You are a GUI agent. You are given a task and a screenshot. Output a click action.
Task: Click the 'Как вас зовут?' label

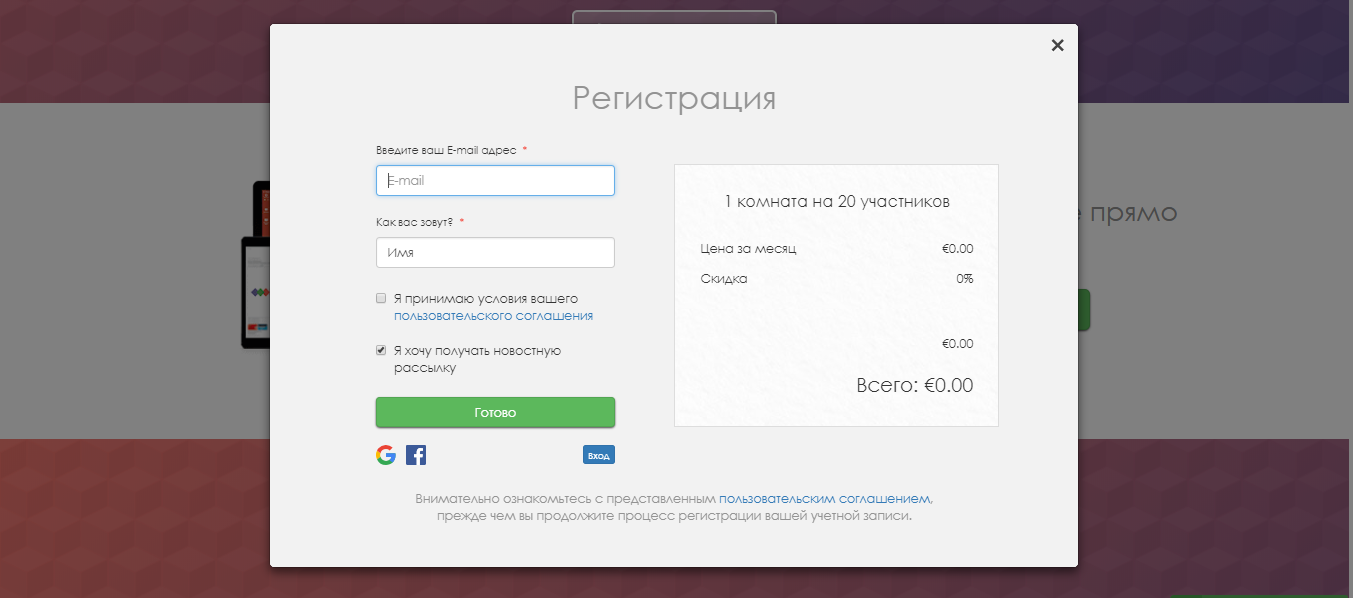tap(414, 222)
